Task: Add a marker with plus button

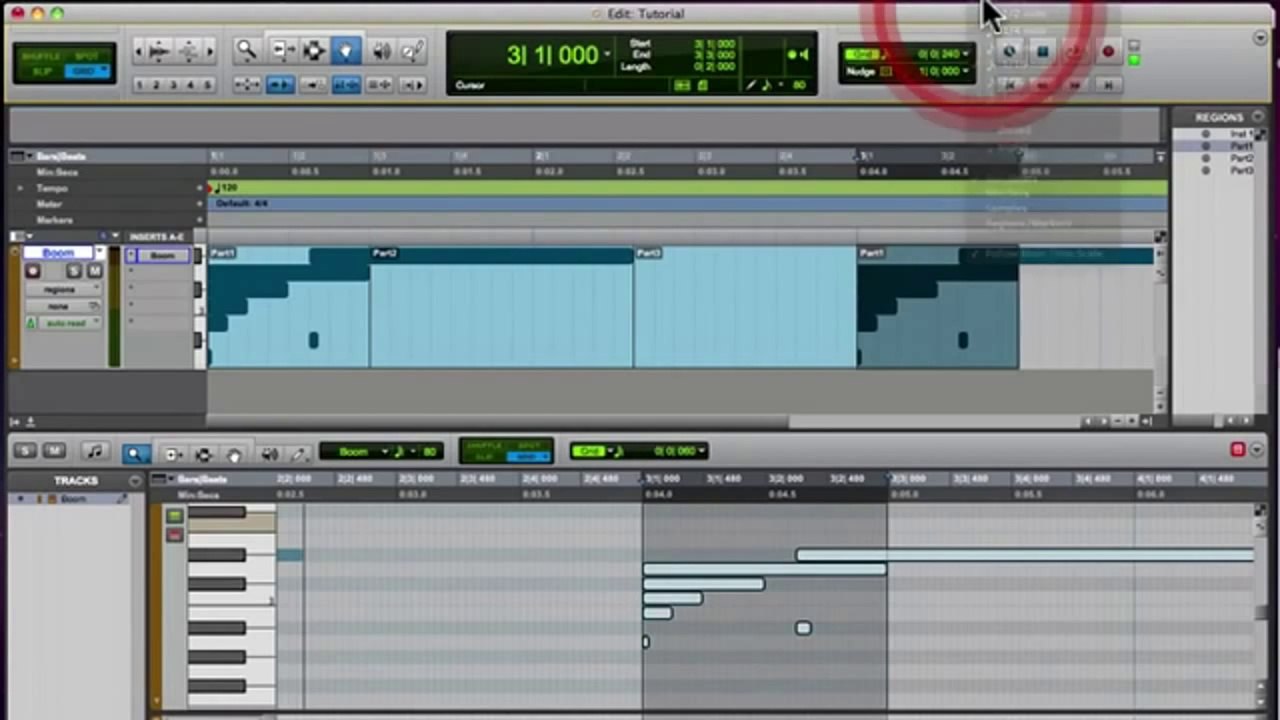Action: click(x=201, y=220)
